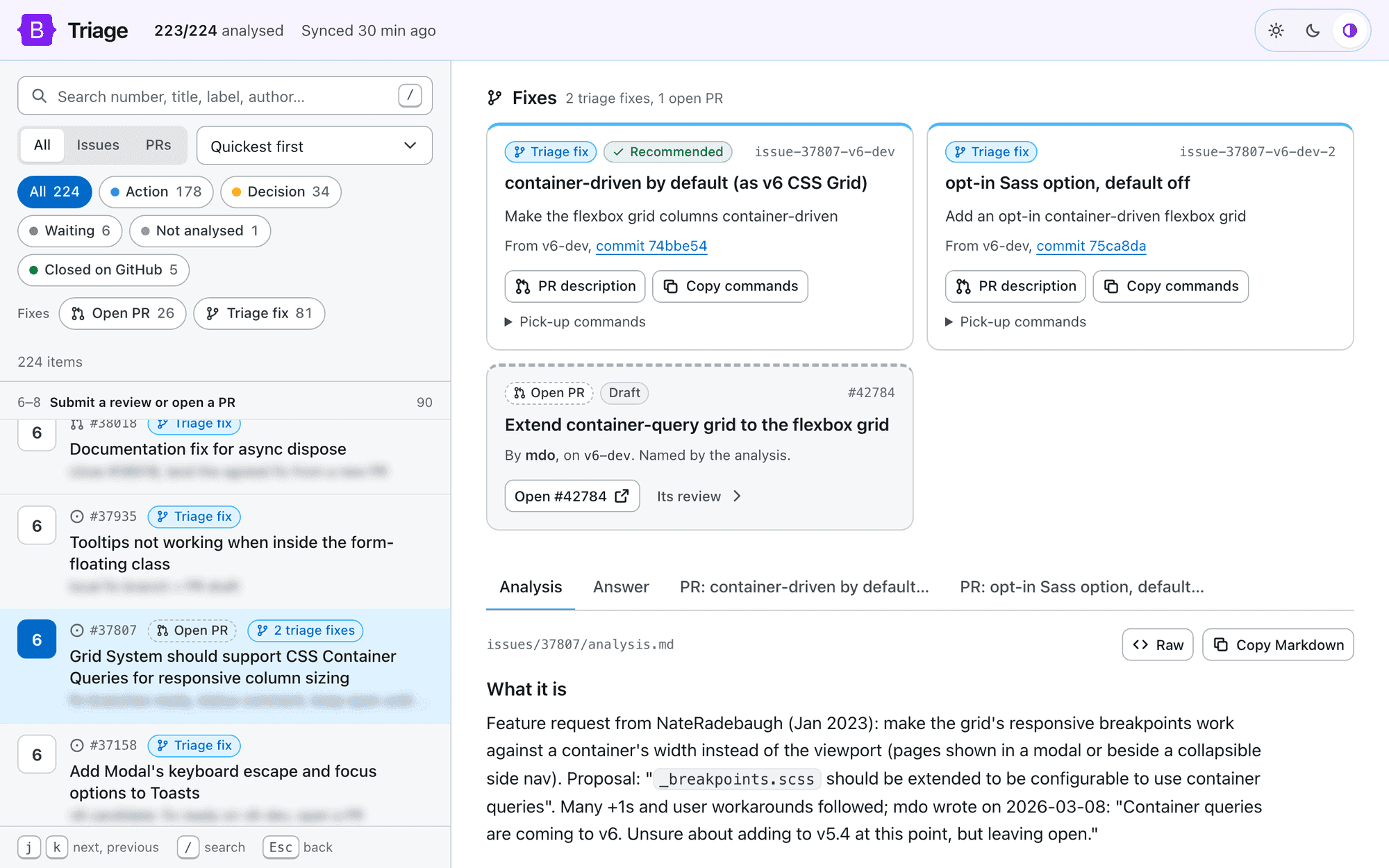Open #42784 in external link
Screen dimensions: 1389x868
click(572, 496)
